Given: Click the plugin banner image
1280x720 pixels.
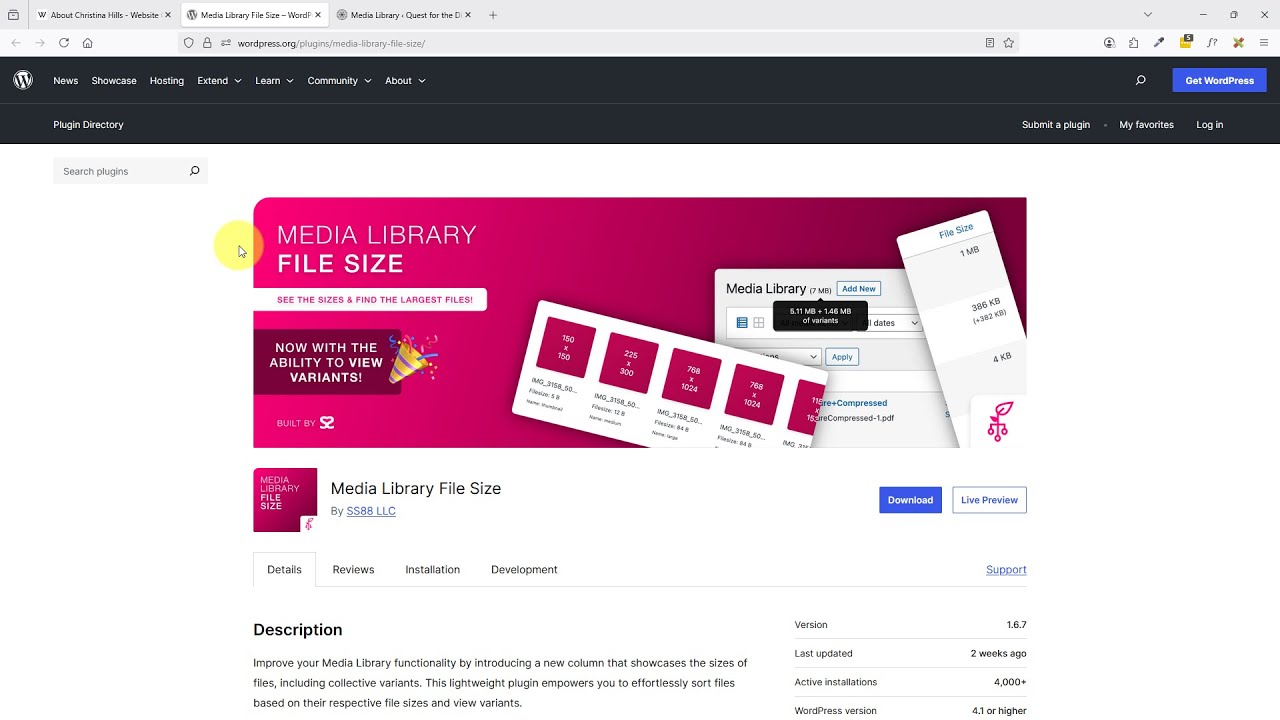Looking at the screenshot, I should [640, 322].
